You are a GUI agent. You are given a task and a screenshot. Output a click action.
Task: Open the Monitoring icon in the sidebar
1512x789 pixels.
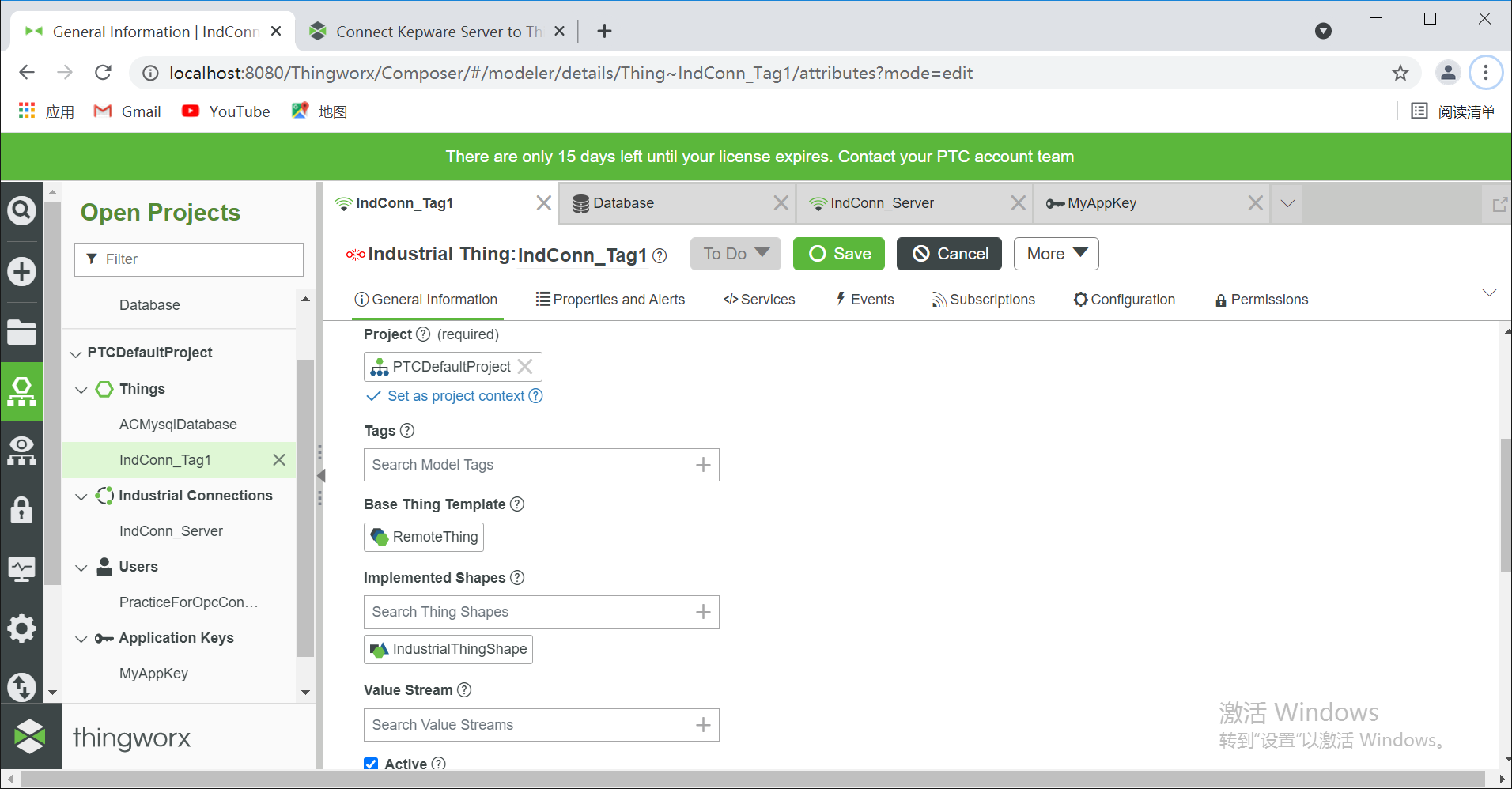click(x=21, y=568)
